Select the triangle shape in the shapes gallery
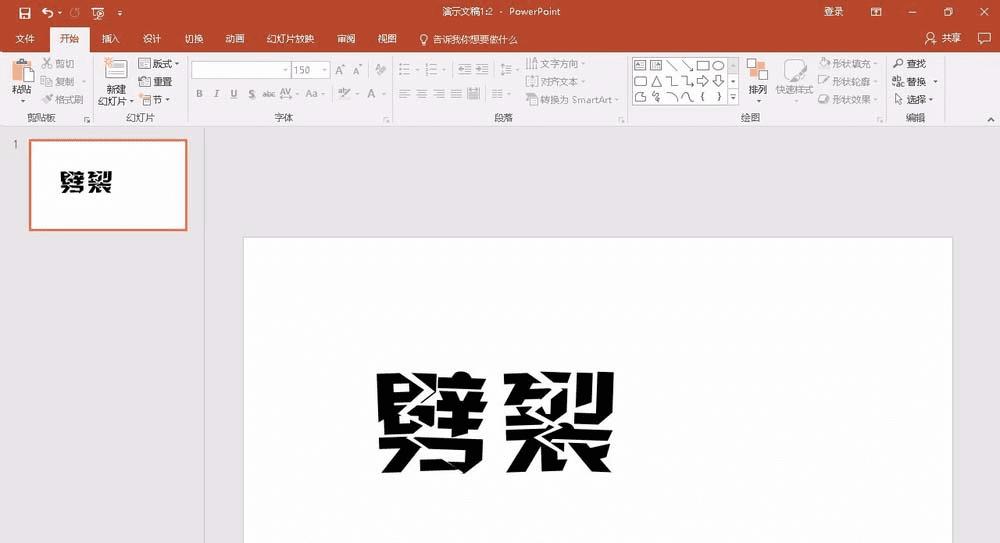The image size is (1000, 543). tap(656, 81)
